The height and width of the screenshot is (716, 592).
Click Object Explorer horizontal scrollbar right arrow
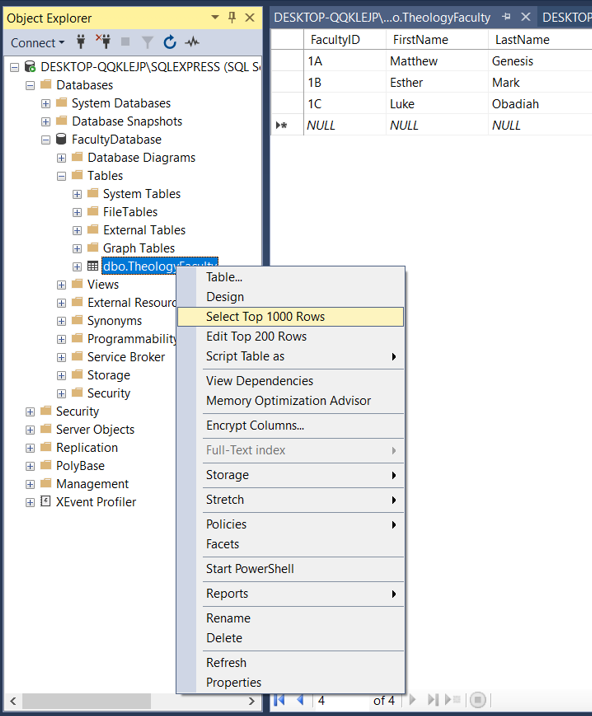click(x=252, y=701)
